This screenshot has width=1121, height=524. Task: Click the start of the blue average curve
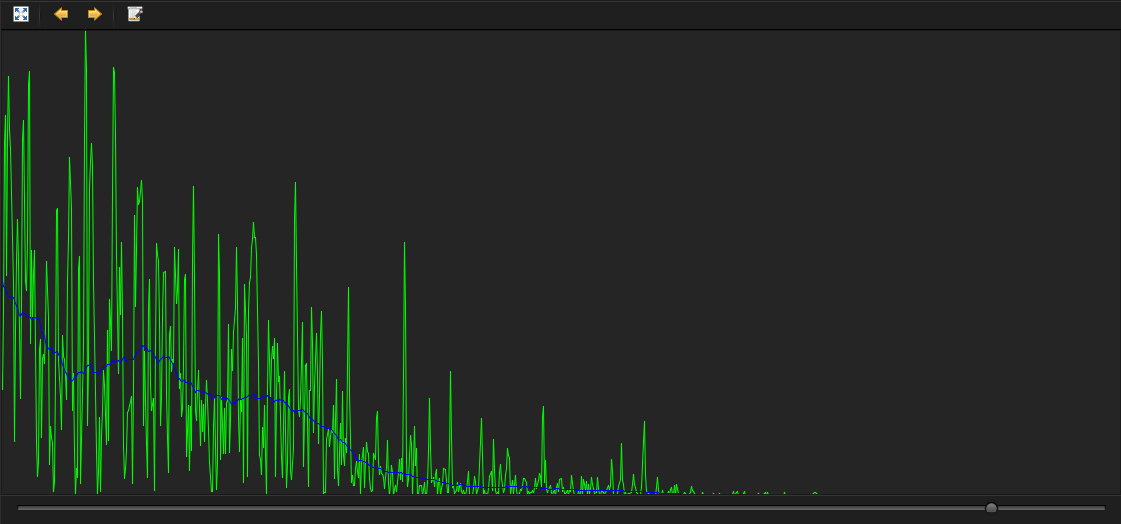3,285
